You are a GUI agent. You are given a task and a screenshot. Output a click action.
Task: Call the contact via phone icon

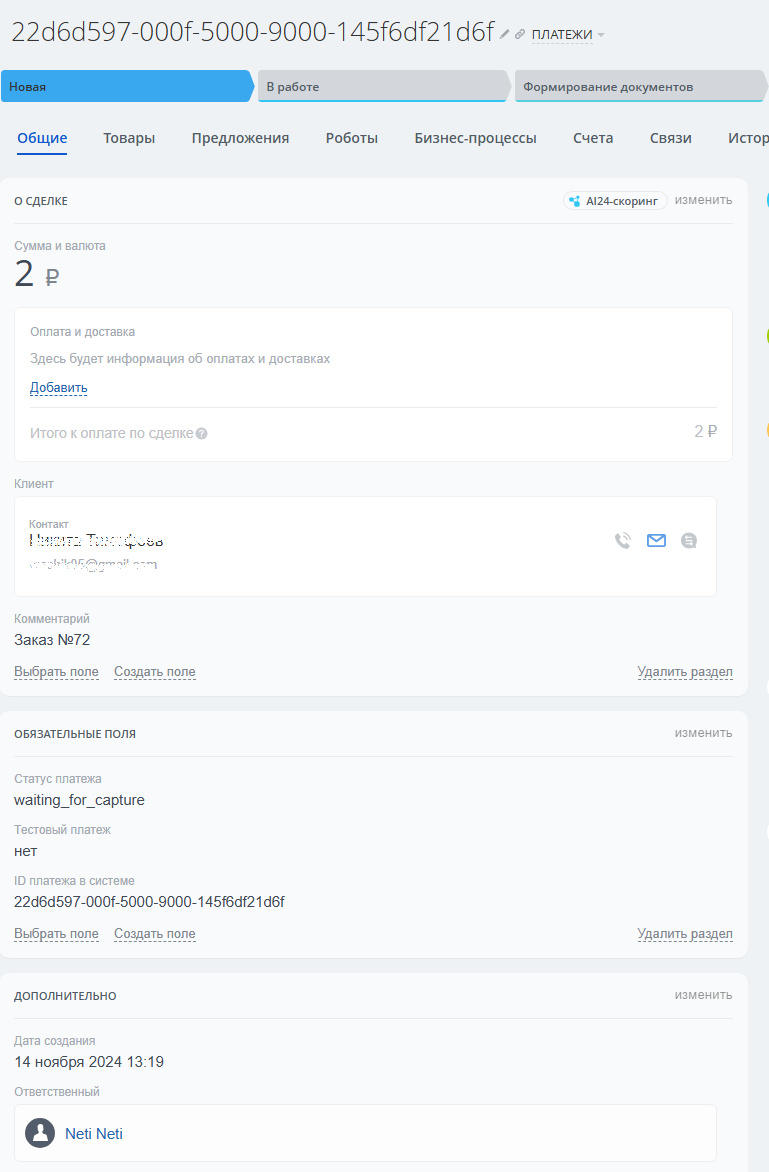623,541
